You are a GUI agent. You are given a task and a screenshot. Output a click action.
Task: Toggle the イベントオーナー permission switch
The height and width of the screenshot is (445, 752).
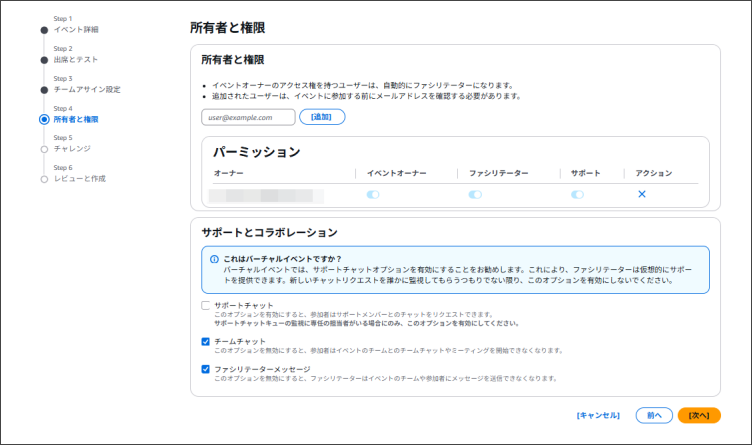[x=373, y=195]
